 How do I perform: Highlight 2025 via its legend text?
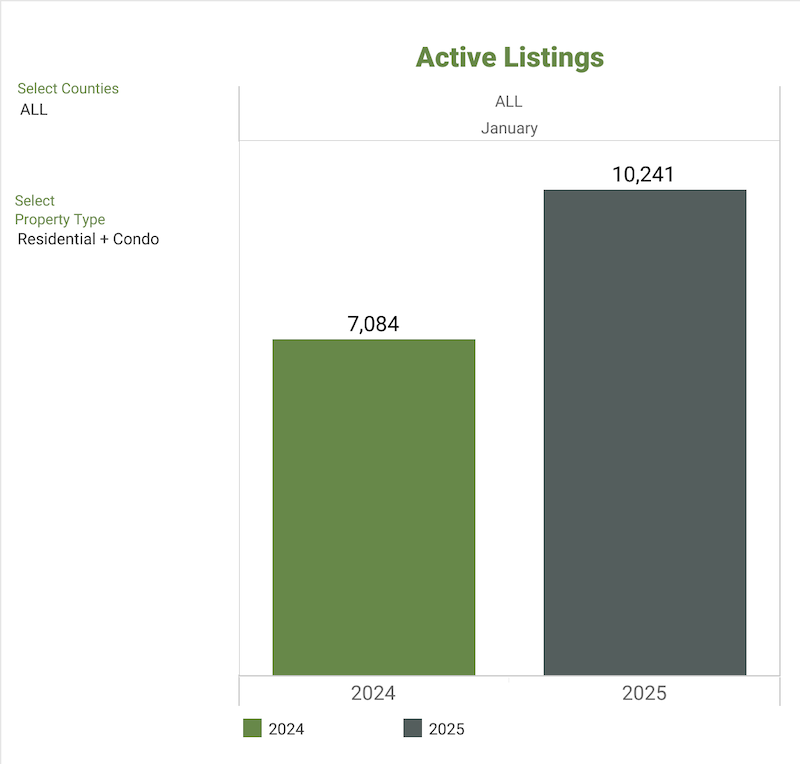click(x=446, y=729)
